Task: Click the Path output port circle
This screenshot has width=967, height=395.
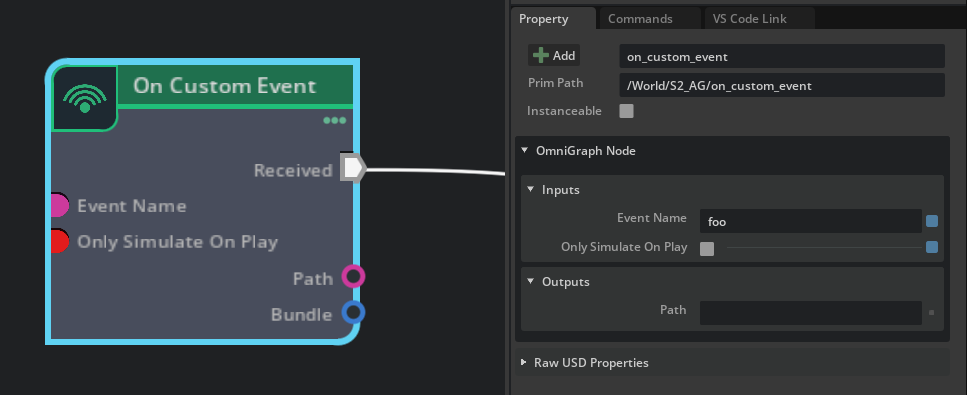Action: [x=353, y=276]
